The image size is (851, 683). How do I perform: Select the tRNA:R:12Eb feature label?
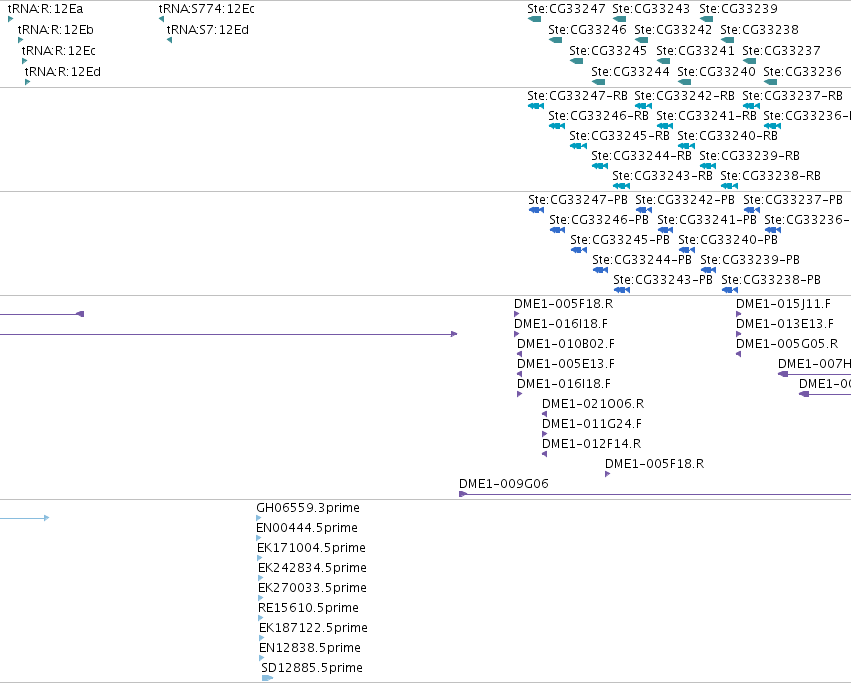tap(55, 30)
